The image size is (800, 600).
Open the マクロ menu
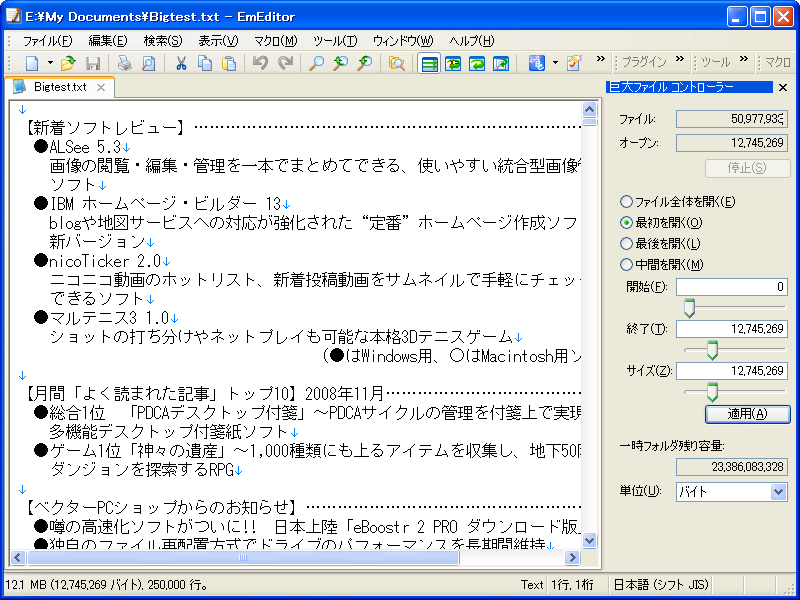[276, 41]
